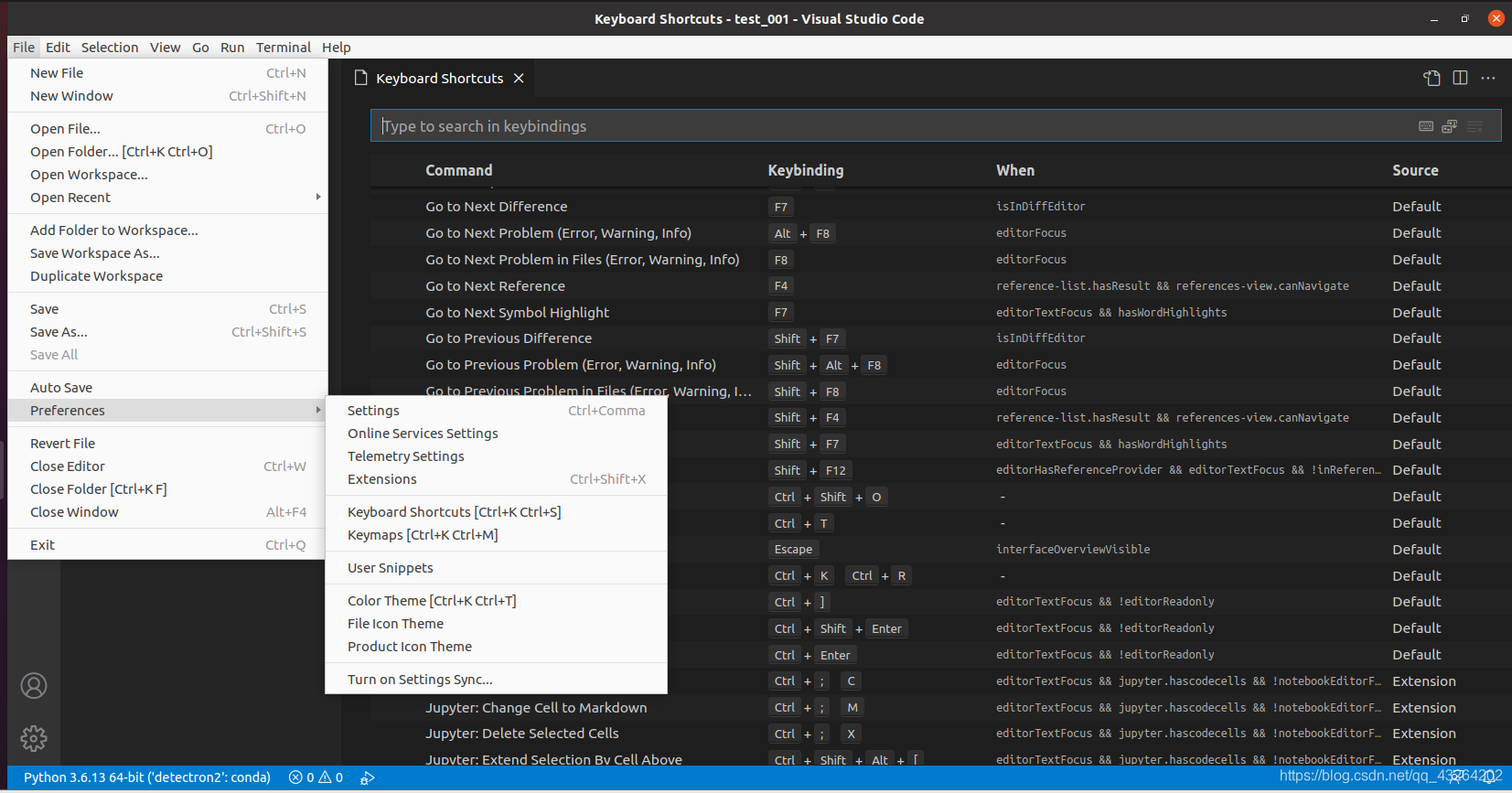Open the Terminal menu
The image size is (1512, 793).
coord(284,48)
